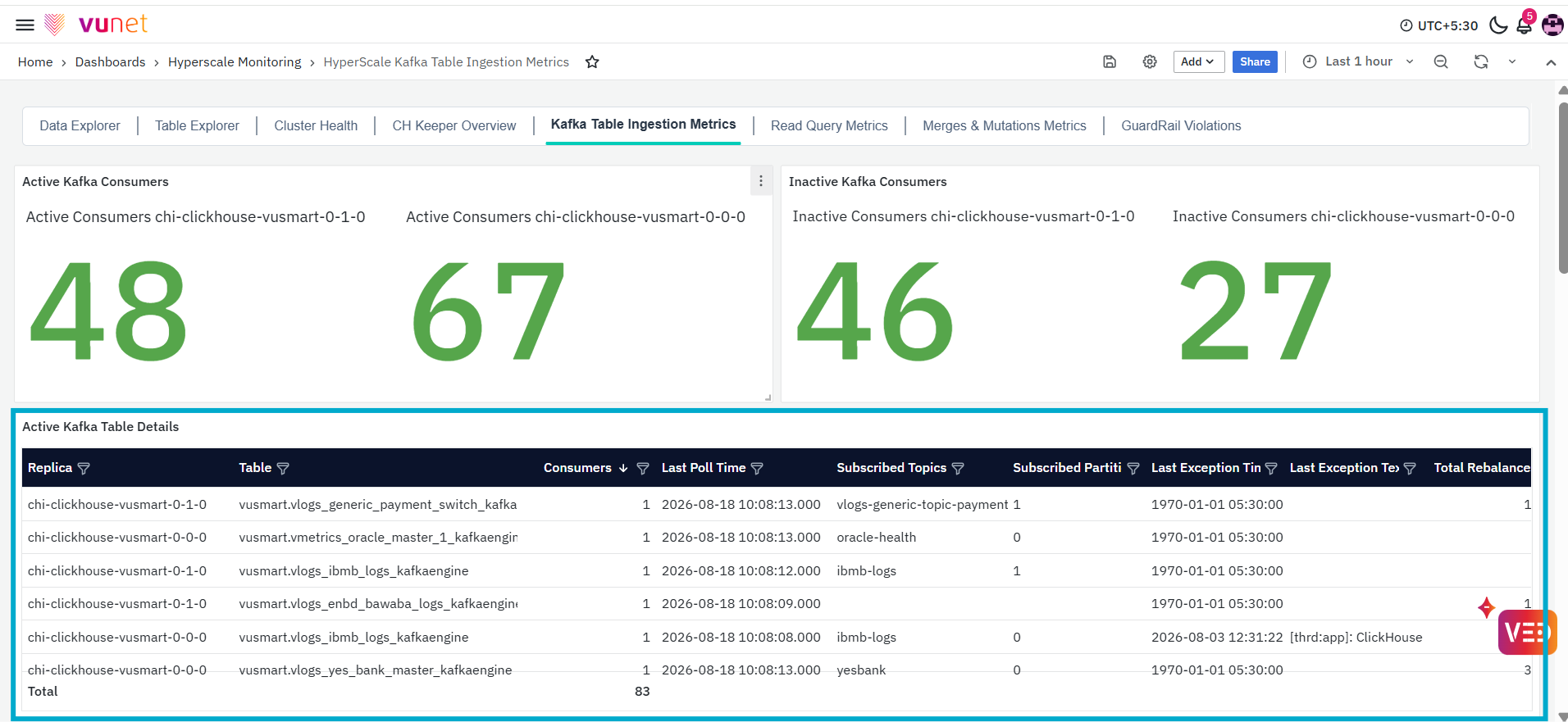Screen dimensions: 1568x722
Task: Open Last 1 hour time picker
Action: 1358,61
